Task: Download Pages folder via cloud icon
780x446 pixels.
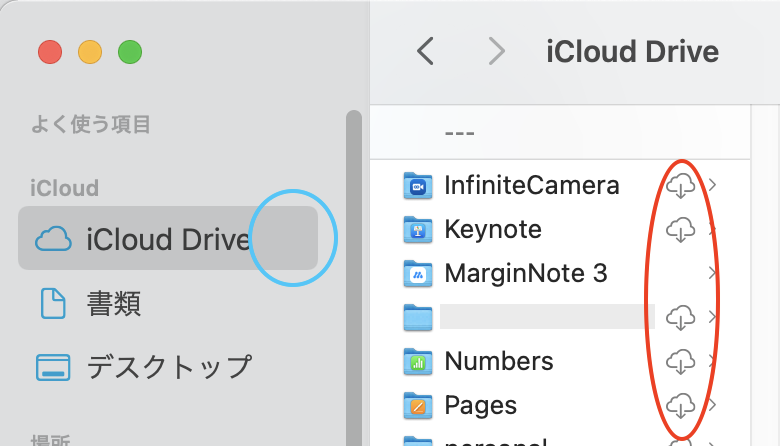Action: click(680, 405)
